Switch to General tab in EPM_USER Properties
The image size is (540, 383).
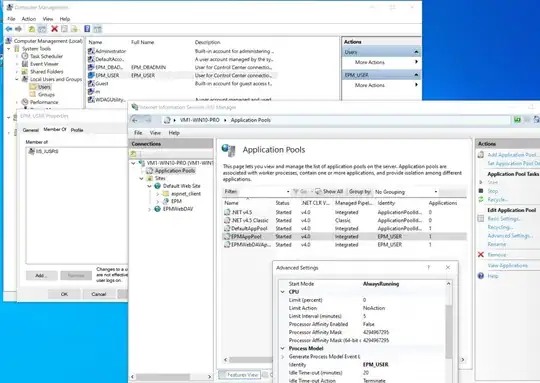[x=31, y=130]
